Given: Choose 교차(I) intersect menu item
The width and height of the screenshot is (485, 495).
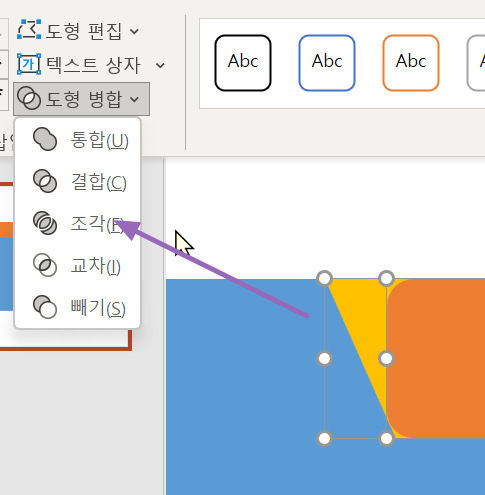Looking at the screenshot, I should tap(78, 266).
